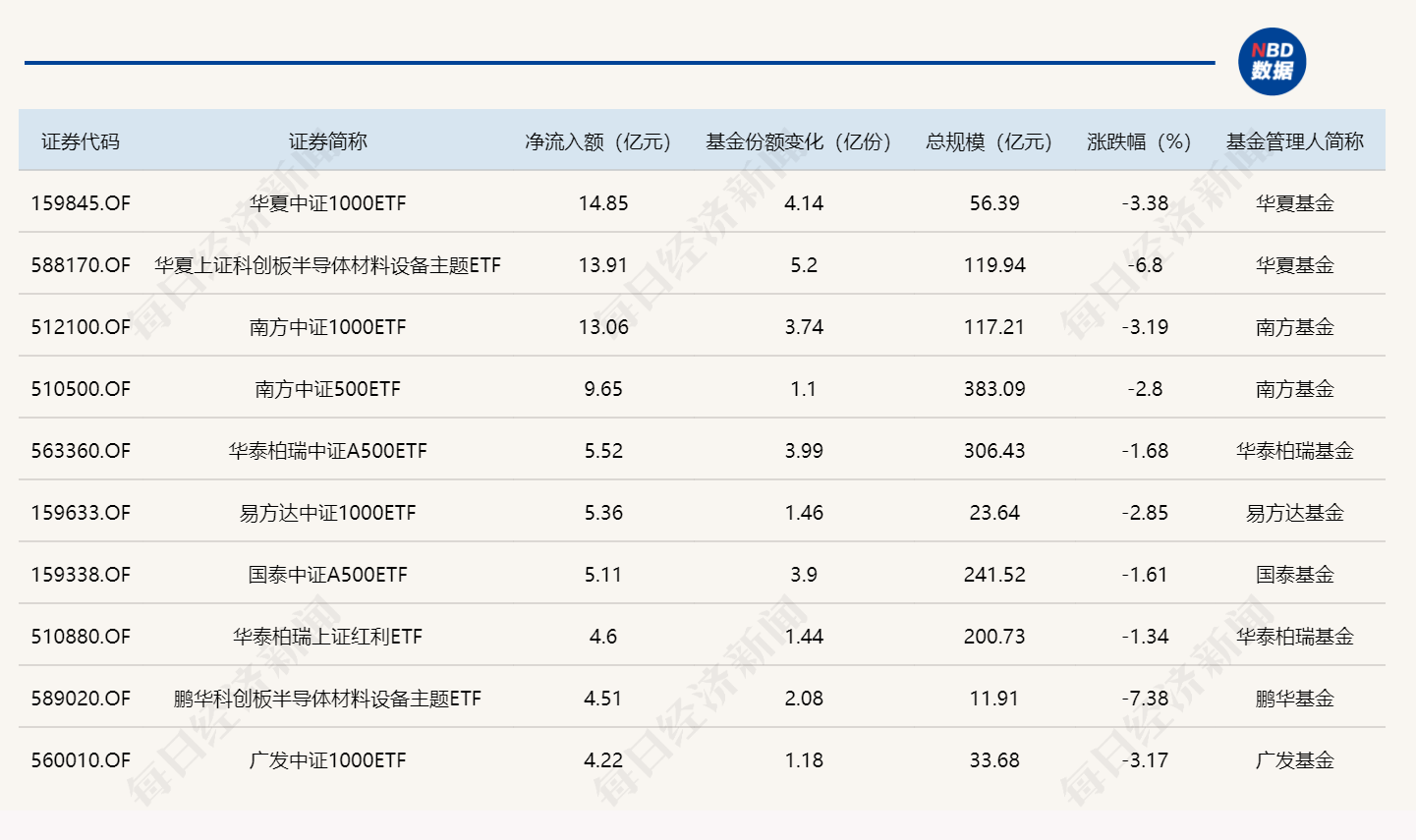Select total size value 383.09

[x=994, y=389]
